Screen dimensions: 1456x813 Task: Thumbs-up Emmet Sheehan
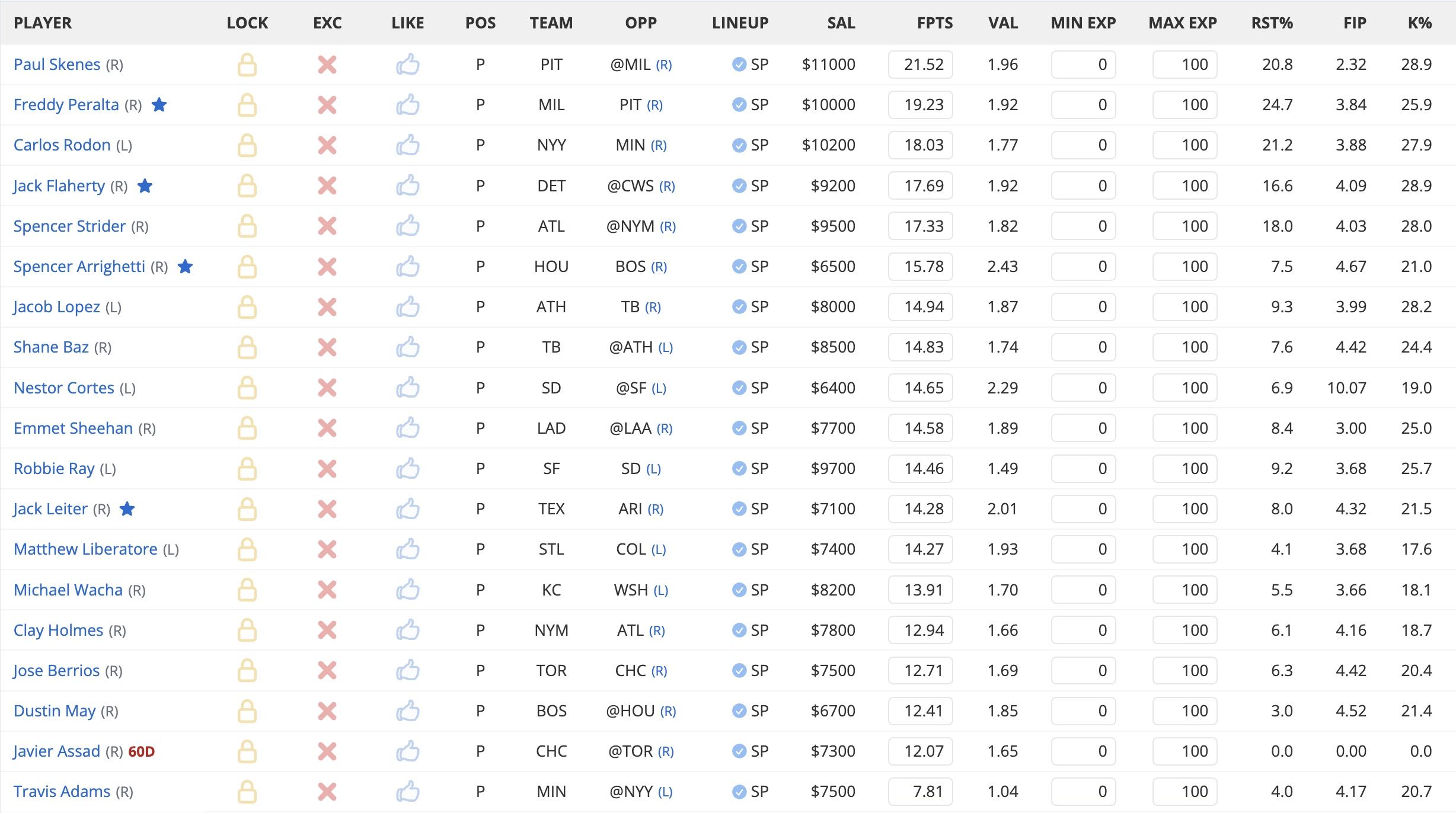pos(408,428)
